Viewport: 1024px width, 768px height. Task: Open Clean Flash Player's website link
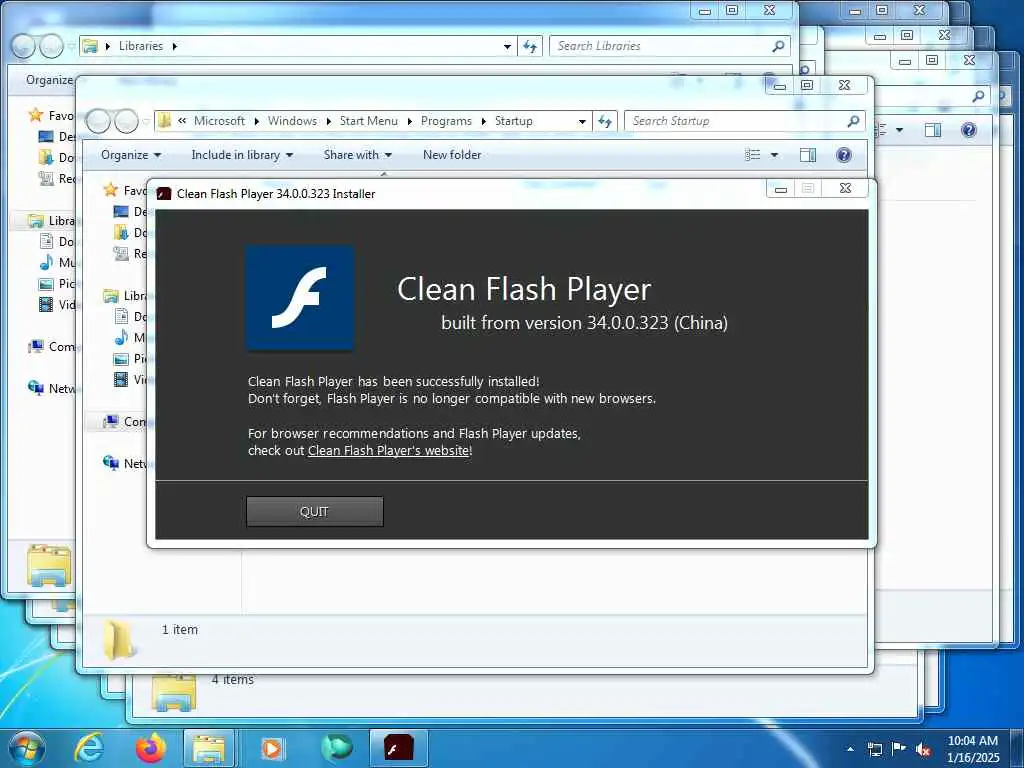[389, 451]
